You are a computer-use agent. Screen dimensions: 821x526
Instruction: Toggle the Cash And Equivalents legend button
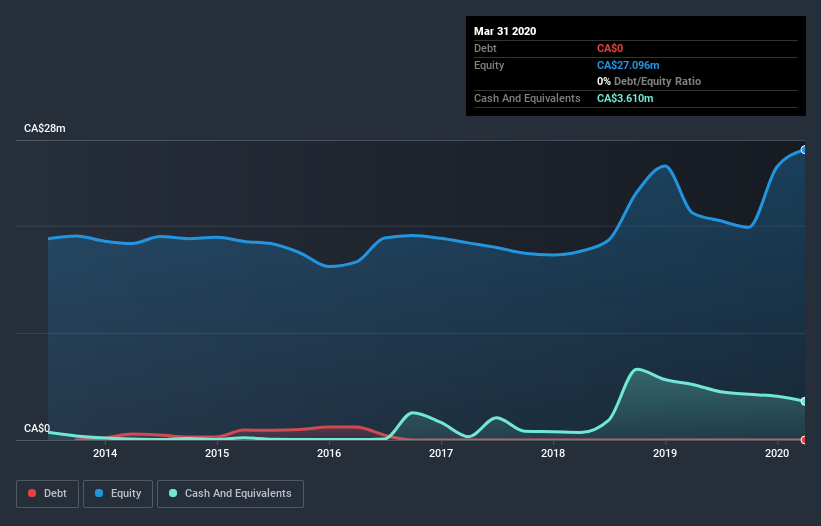click(230, 494)
